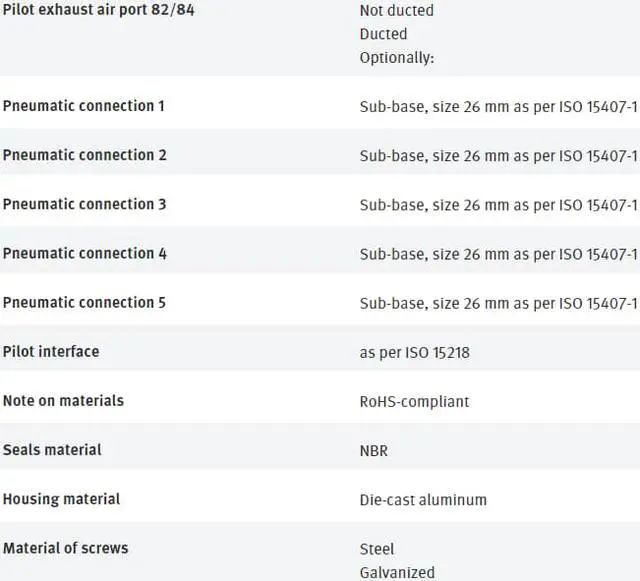The image size is (640, 581).
Task: Click the Seals material label
Action: pyautogui.click(x=52, y=449)
